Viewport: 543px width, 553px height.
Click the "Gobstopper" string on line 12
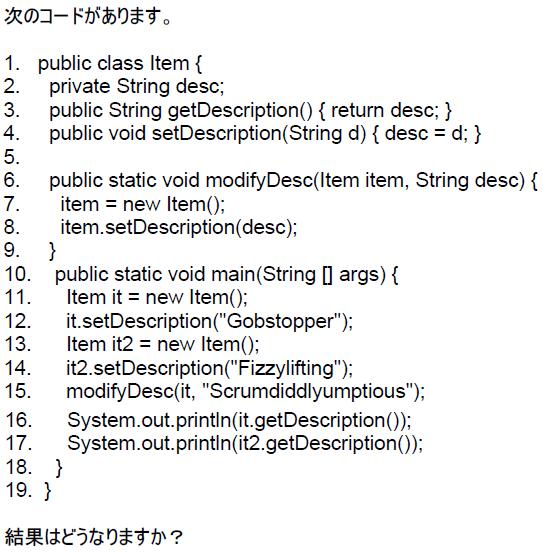tap(280, 322)
